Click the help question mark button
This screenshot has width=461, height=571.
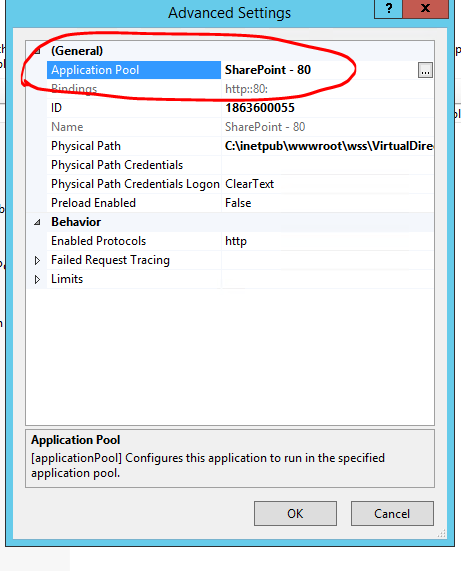coord(389,8)
